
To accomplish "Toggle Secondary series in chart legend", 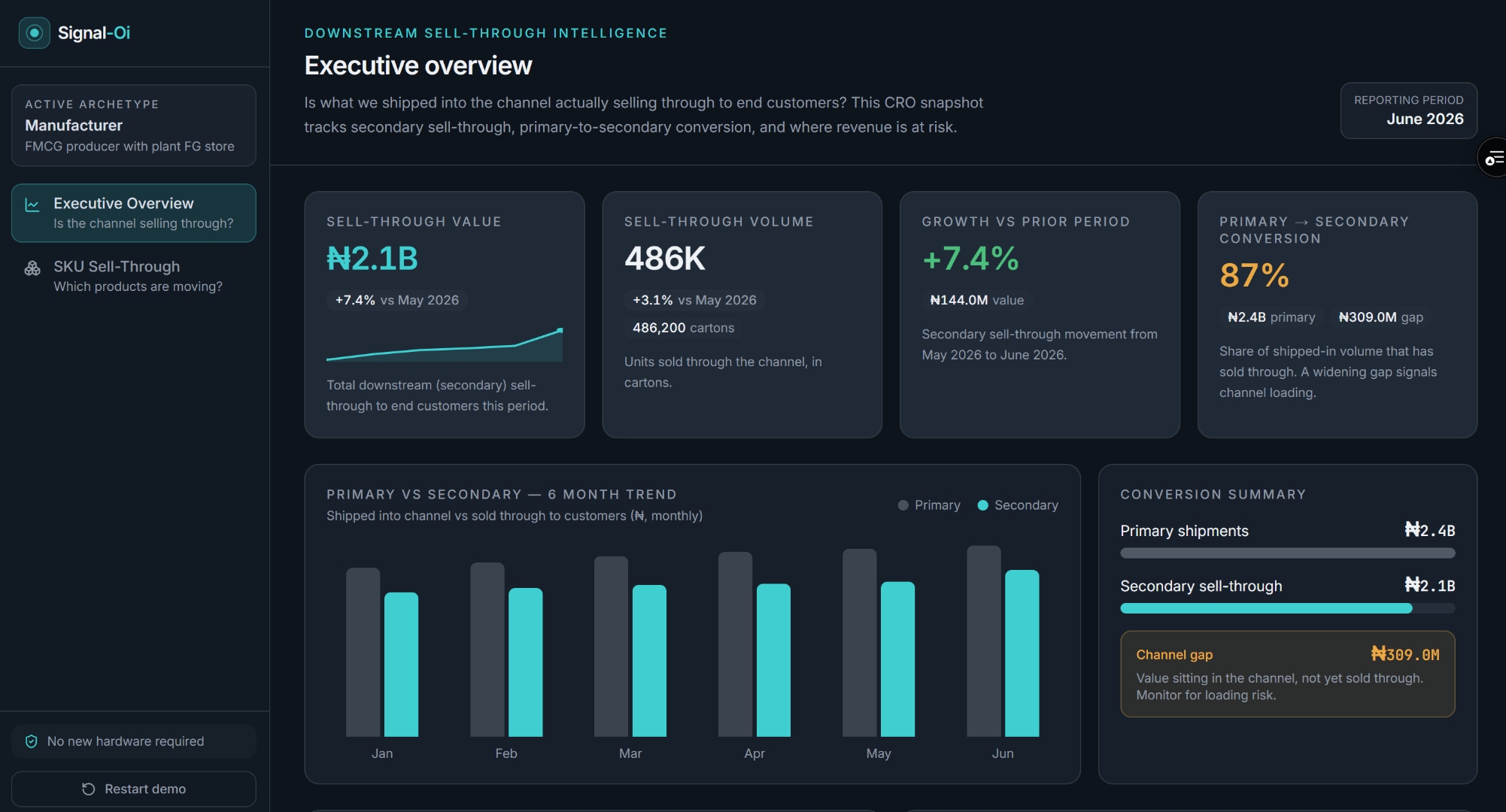I will 1018,505.
